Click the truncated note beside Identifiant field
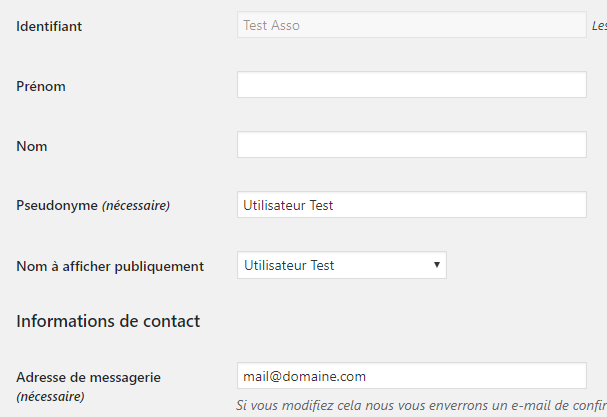 coord(598,26)
